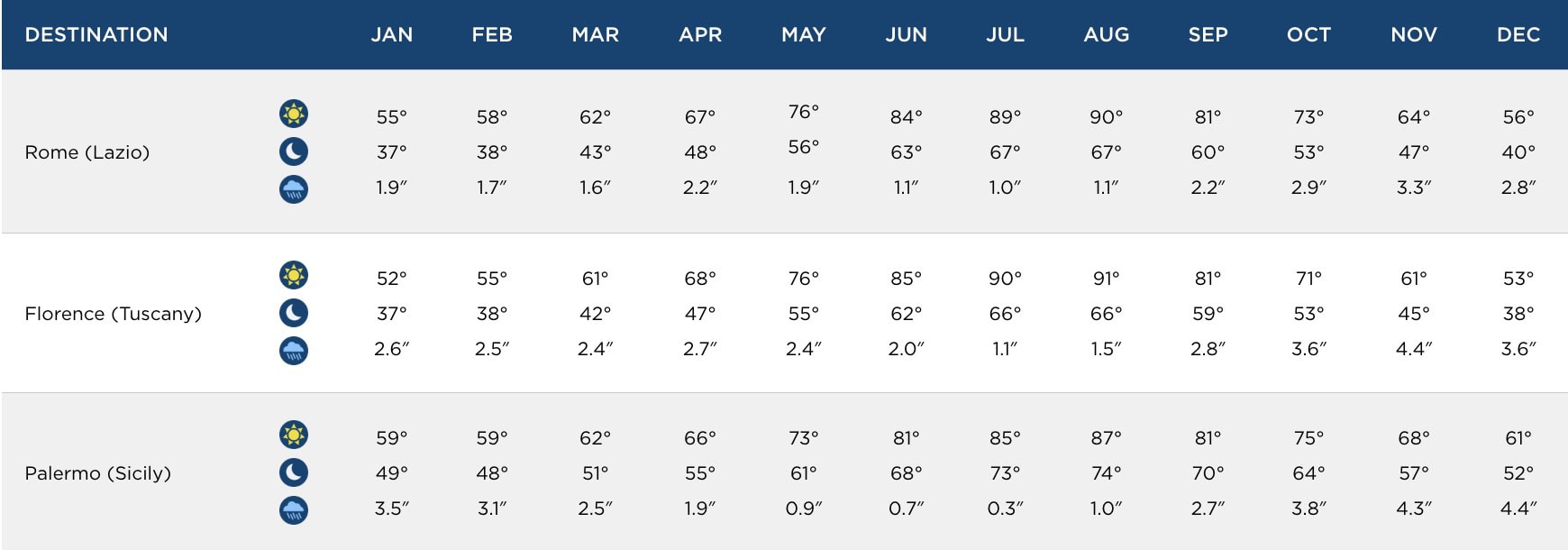
Task: Click the JAN column header
Action: pos(392,35)
